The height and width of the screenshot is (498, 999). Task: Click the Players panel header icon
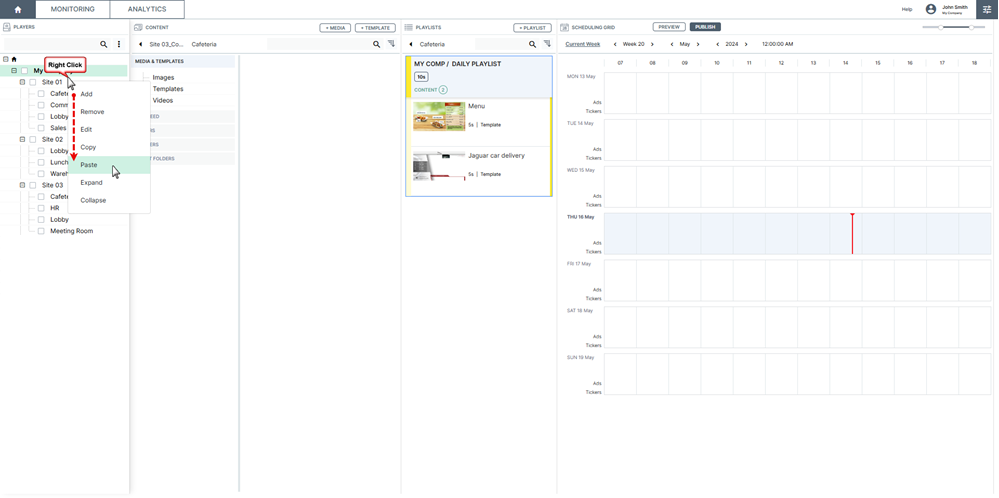pos(7,27)
